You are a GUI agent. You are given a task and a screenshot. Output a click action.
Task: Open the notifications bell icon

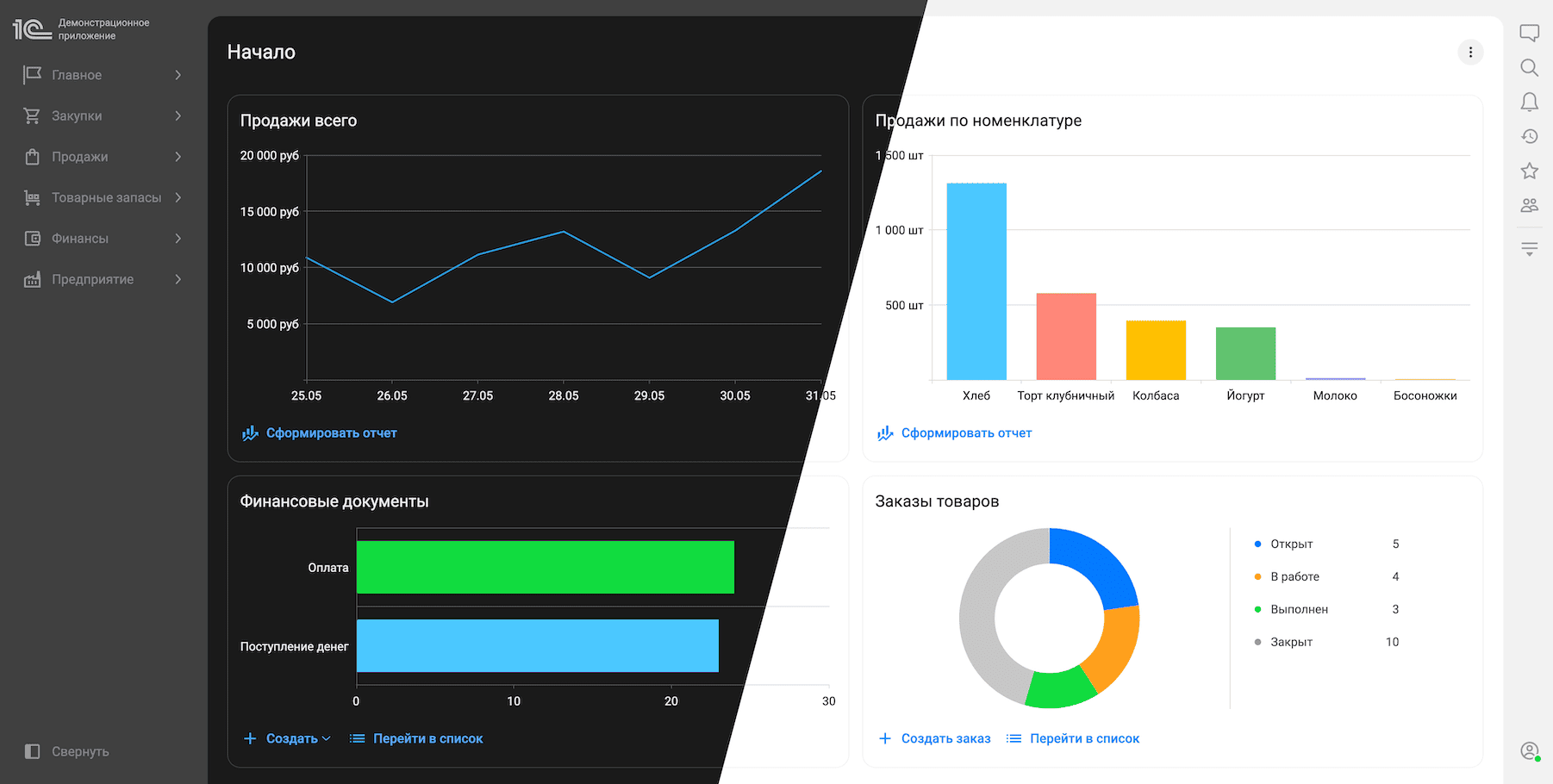pyautogui.click(x=1529, y=103)
